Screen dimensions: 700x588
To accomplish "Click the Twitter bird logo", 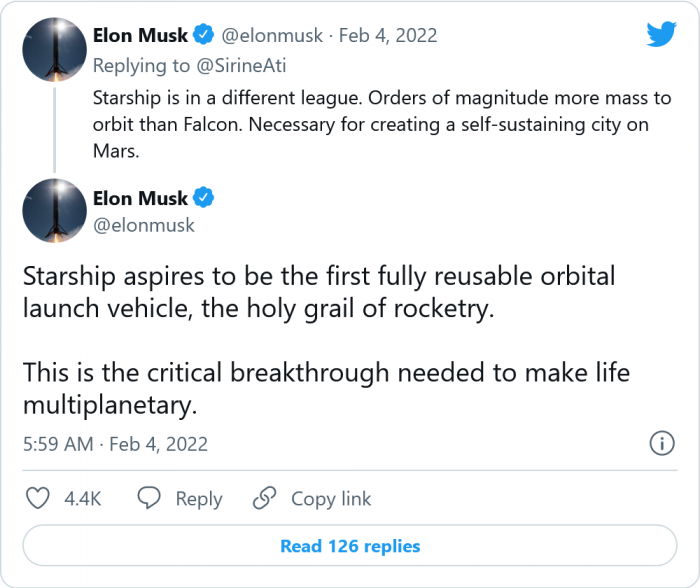I will pyautogui.click(x=661, y=35).
